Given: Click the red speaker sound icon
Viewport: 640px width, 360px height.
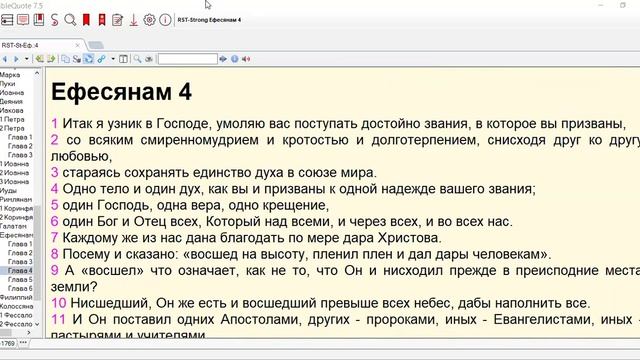Looking at the screenshot, I should point(246,59).
